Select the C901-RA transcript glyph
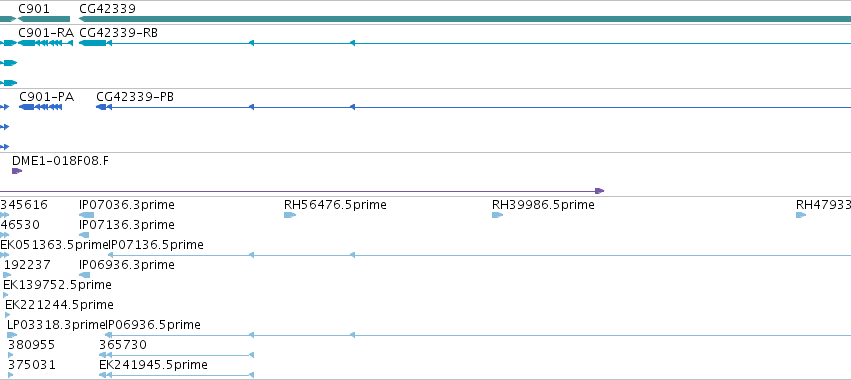The width and height of the screenshot is (851, 380). click(x=45, y=43)
